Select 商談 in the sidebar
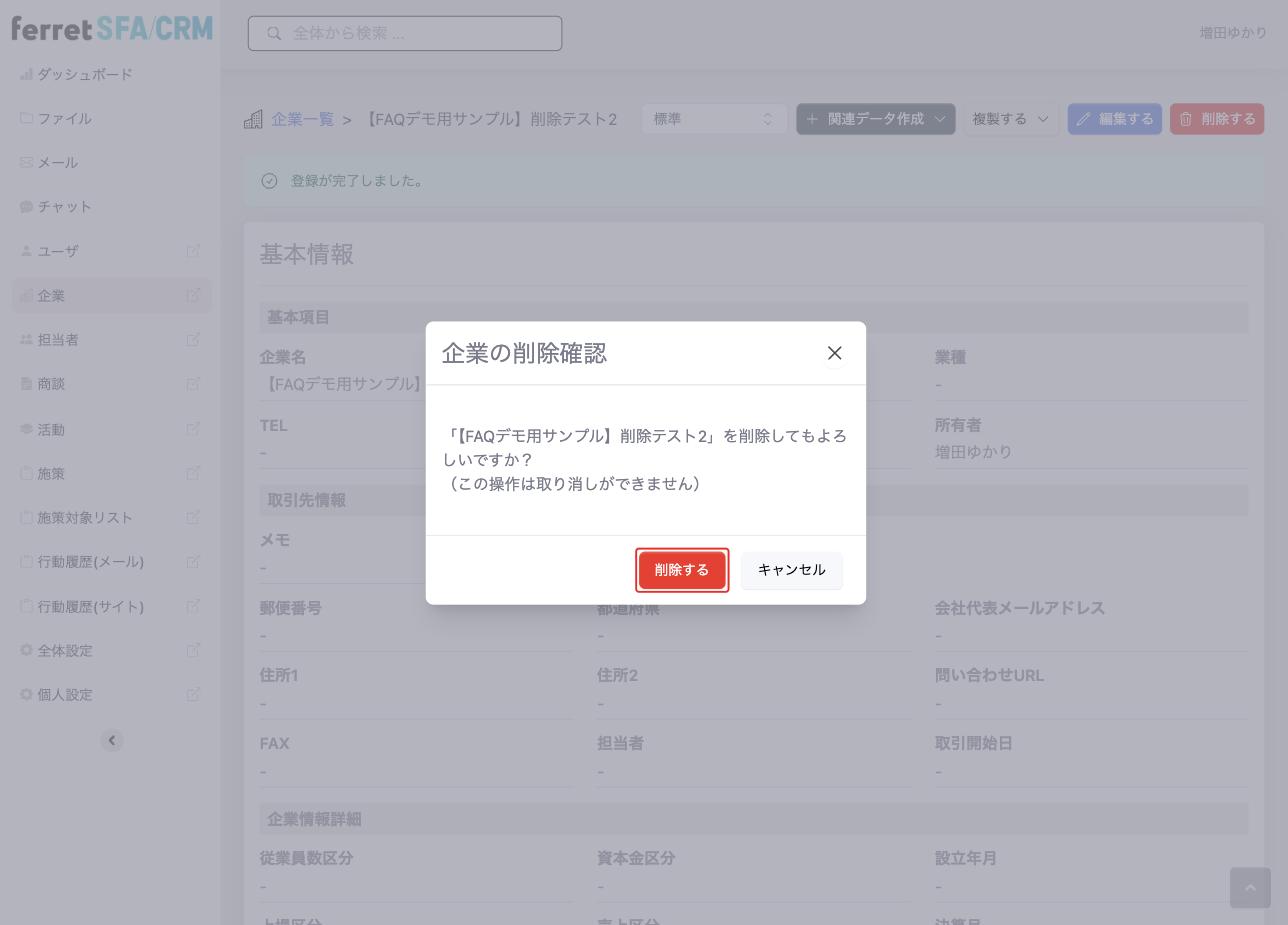Viewport: 1288px width, 925px height. [x=51, y=383]
